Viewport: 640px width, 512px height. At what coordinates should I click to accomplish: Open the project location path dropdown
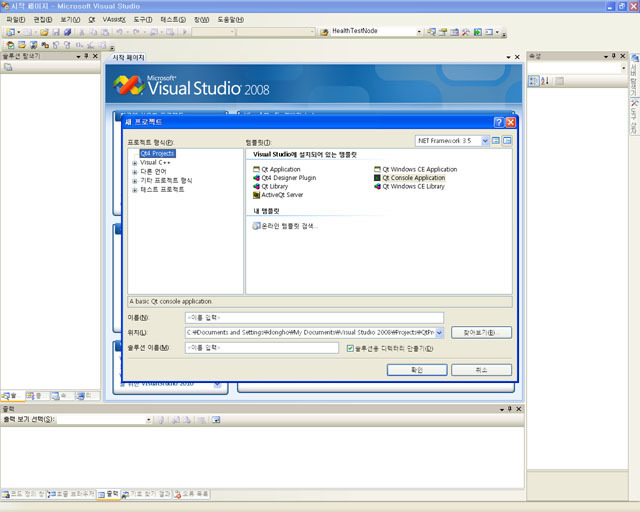pyautogui.click(x=439, y=332)
